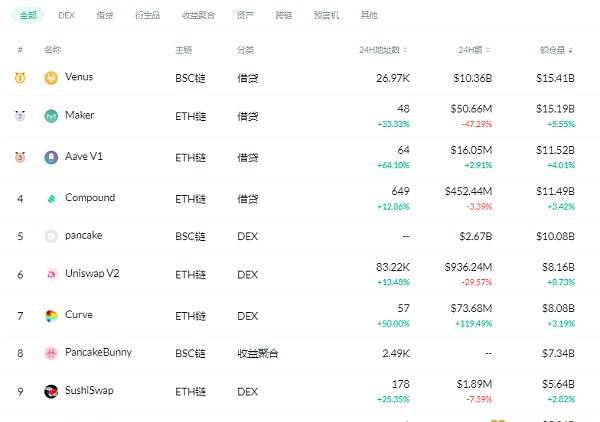This screenshot has height=422, width=600.
Task: Open the 衍生品 category tab
Action: coord(148,15)
